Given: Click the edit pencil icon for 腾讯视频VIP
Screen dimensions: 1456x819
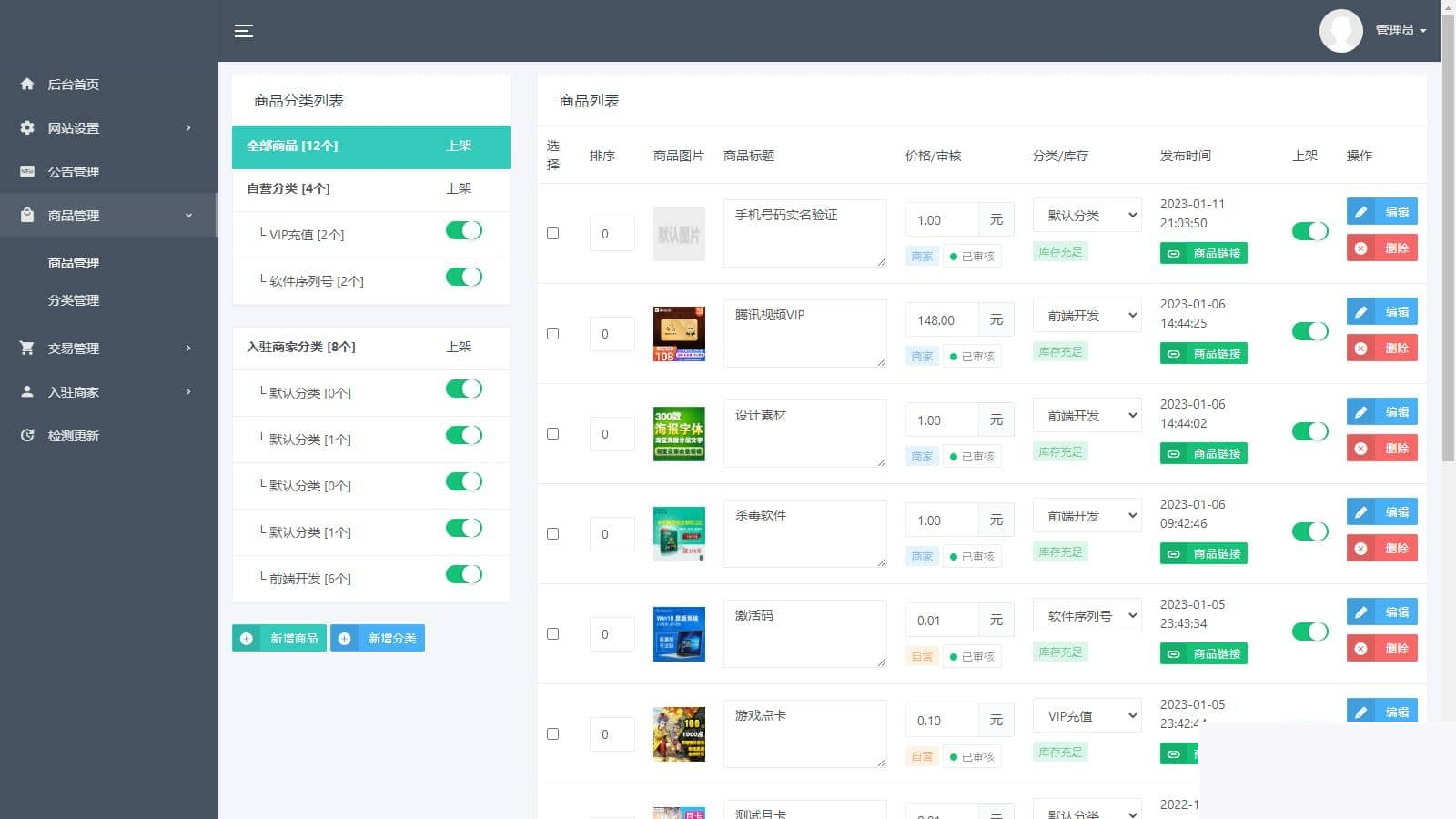Looking at the screenshot, I should coord(1362,311).
